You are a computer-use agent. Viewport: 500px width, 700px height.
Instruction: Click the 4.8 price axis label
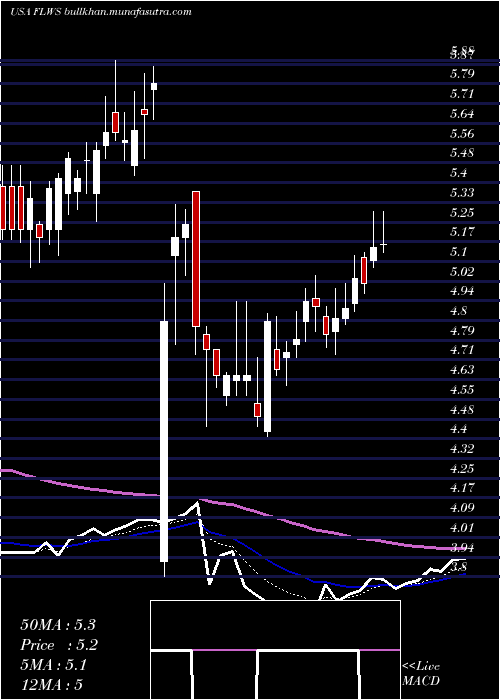click(458, 310)
